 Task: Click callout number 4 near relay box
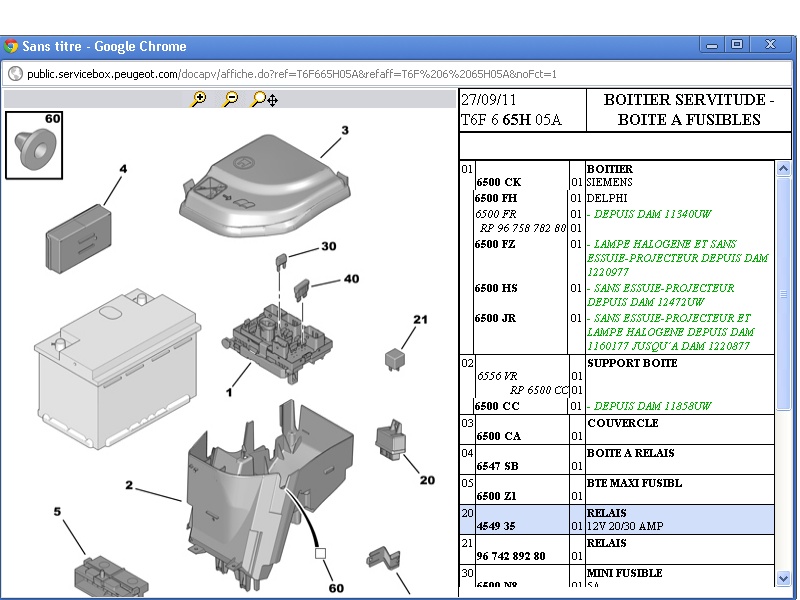(123, 169)
